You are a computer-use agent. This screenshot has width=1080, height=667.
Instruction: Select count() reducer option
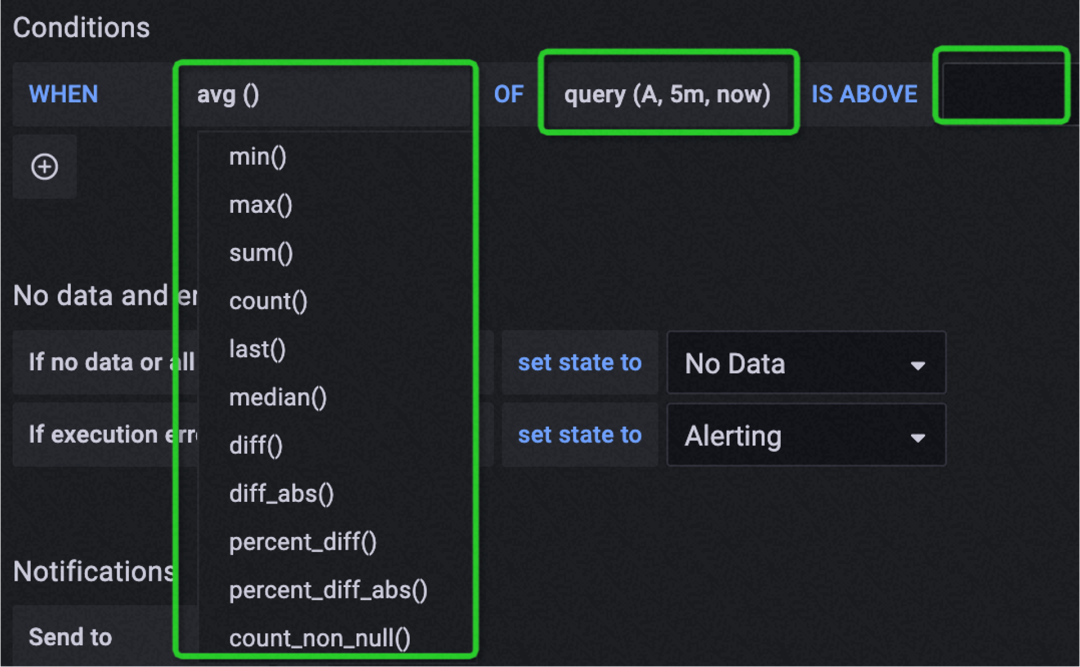pos(268,301)
